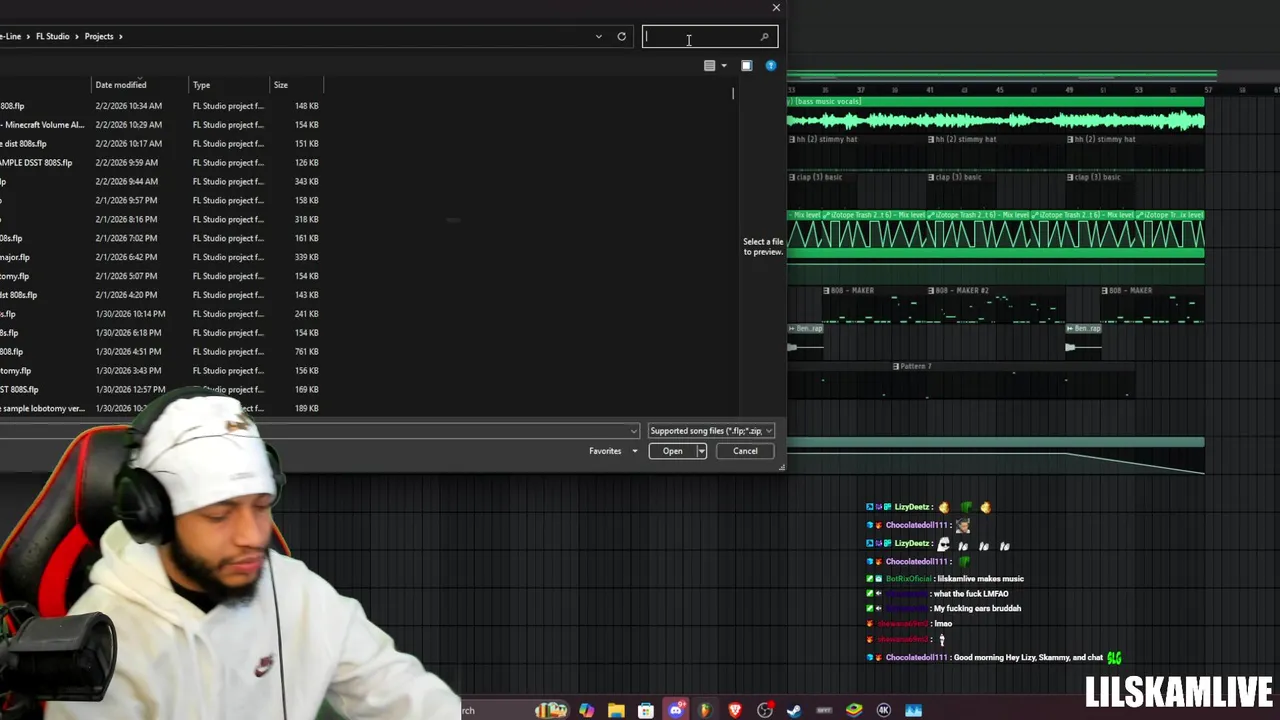Select the ST 808S.flp 169 KB file

[160, 390]
